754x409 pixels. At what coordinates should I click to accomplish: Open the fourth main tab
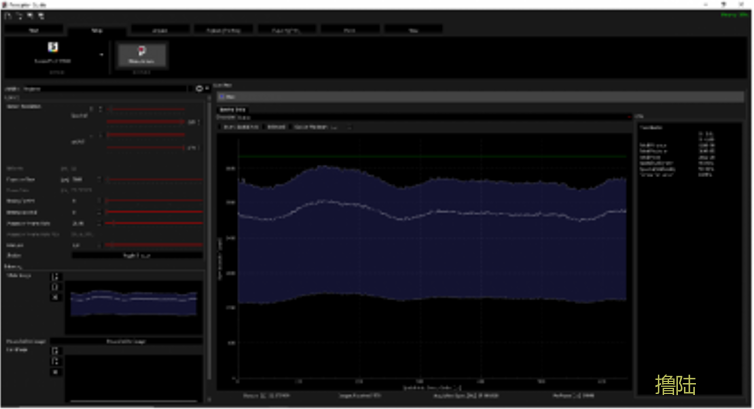[x=223, y=30]
